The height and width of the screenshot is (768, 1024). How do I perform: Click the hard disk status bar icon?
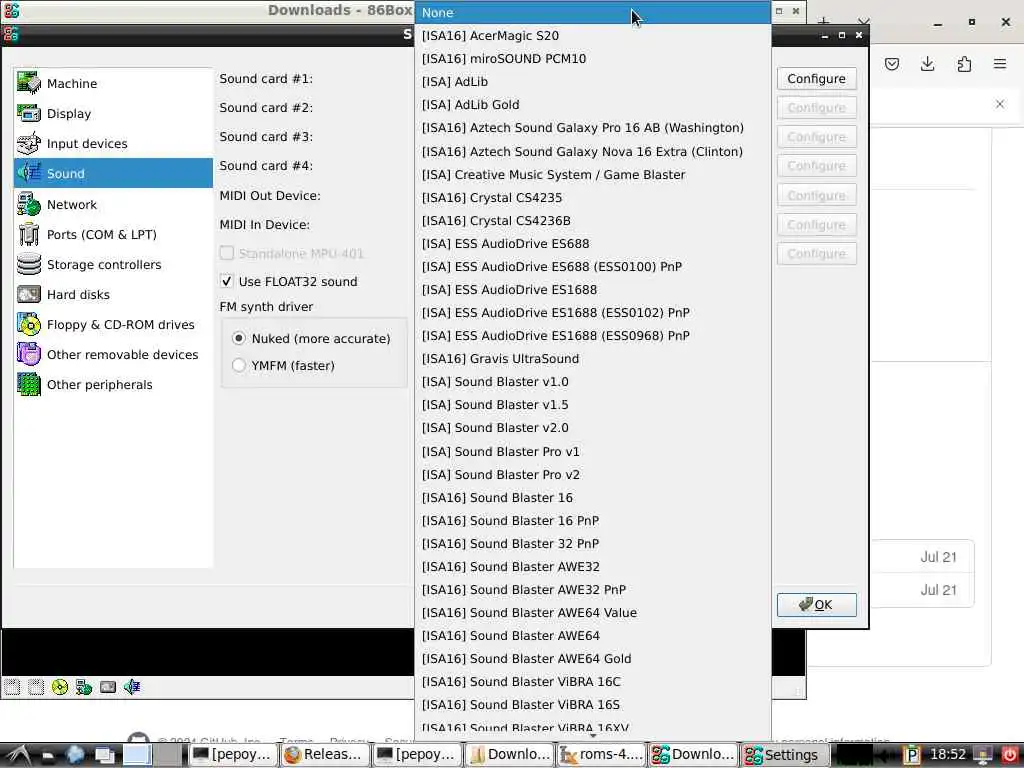click(x=108, y=687)
